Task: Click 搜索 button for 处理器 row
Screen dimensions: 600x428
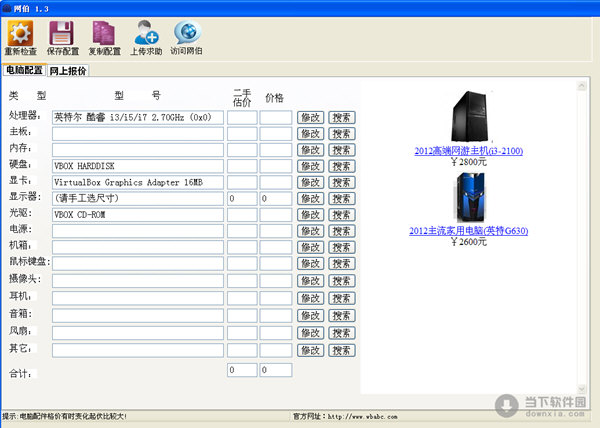Action: pyautogui.click(x=342, y=117)
